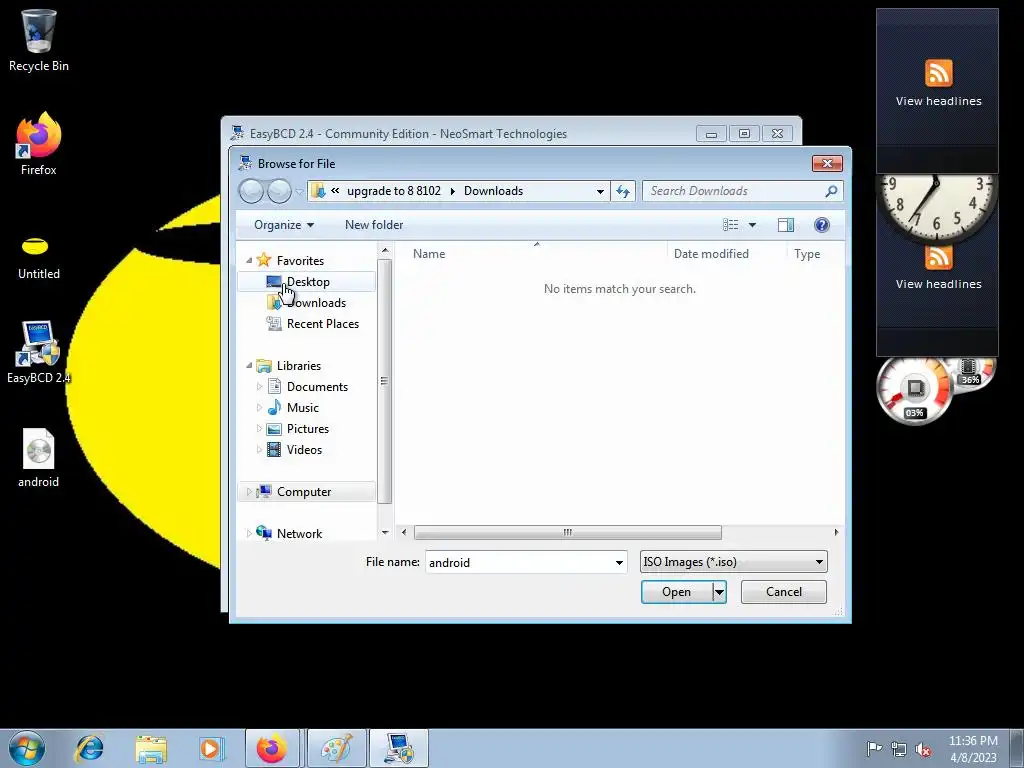Open help via the question mark icon
The height and width of the screenshot is (768, 1024).
pyautogui.click(x=822, y=225)
